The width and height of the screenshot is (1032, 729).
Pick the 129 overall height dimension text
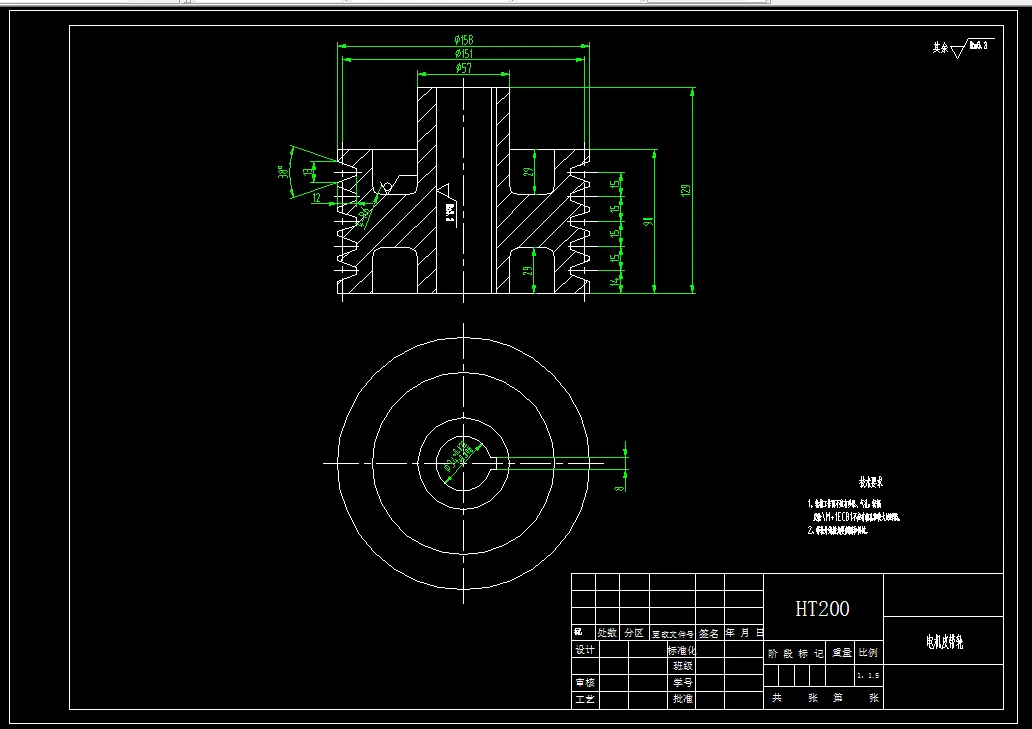pyautogui.click(x=686, y=190)
